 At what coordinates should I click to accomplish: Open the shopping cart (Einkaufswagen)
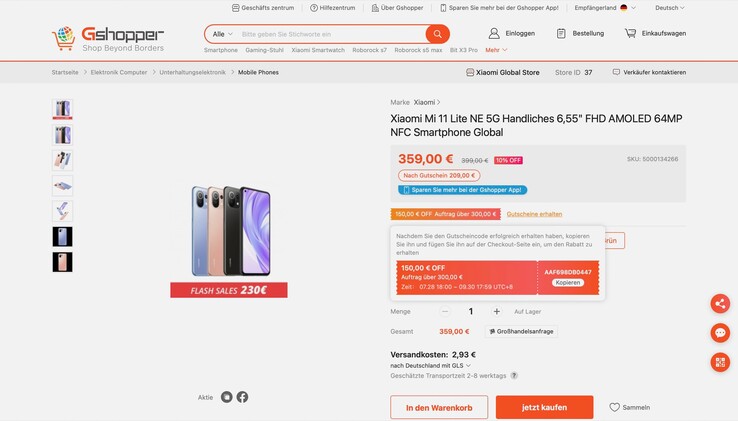coord(630,33)
